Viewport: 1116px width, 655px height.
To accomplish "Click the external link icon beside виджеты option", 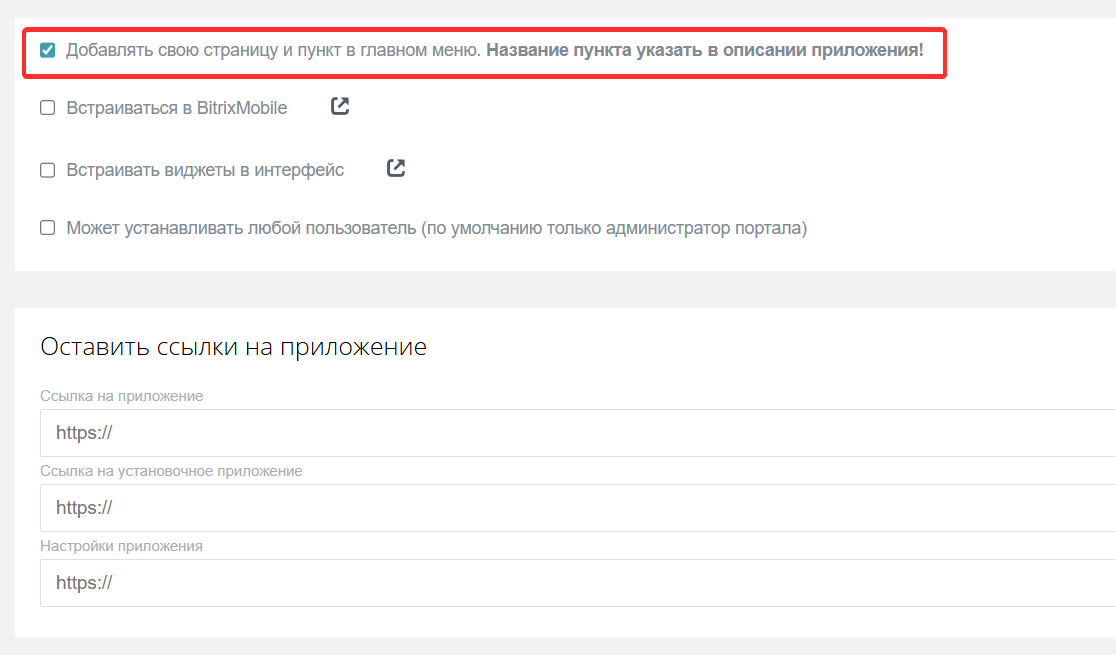I will [395, 168].
